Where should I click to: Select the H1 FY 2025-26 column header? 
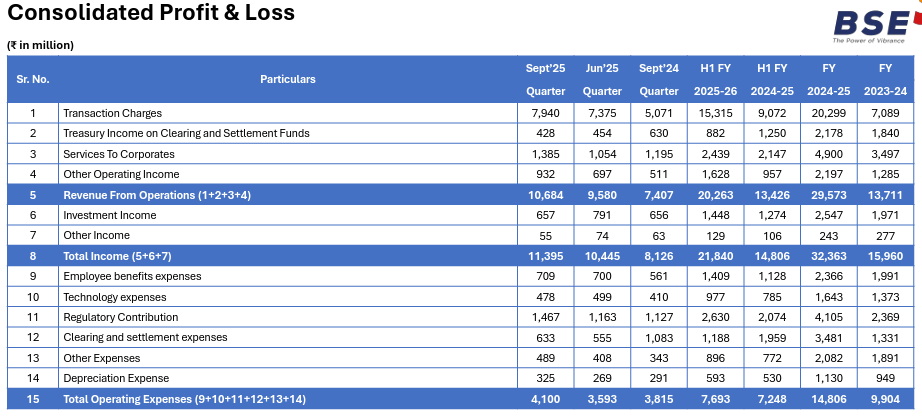click(715, 79)
